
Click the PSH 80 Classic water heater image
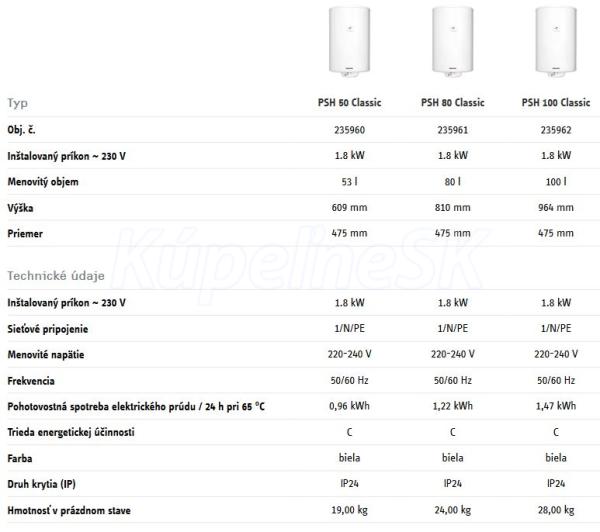coord(453,41)
